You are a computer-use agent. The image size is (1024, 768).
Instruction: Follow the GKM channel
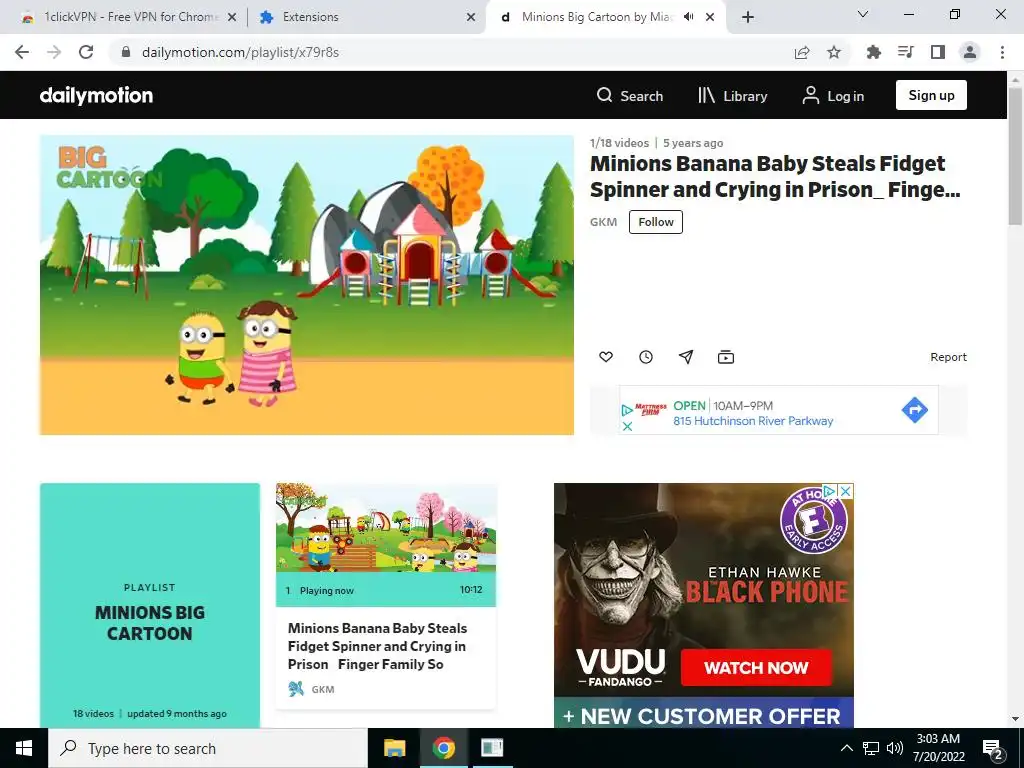pyautogui.click(x=656, y=222)
